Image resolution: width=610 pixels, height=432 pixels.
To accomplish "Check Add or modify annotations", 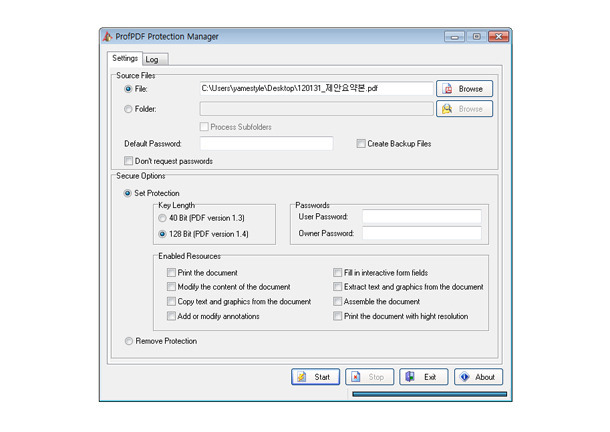I will (171, 316).
